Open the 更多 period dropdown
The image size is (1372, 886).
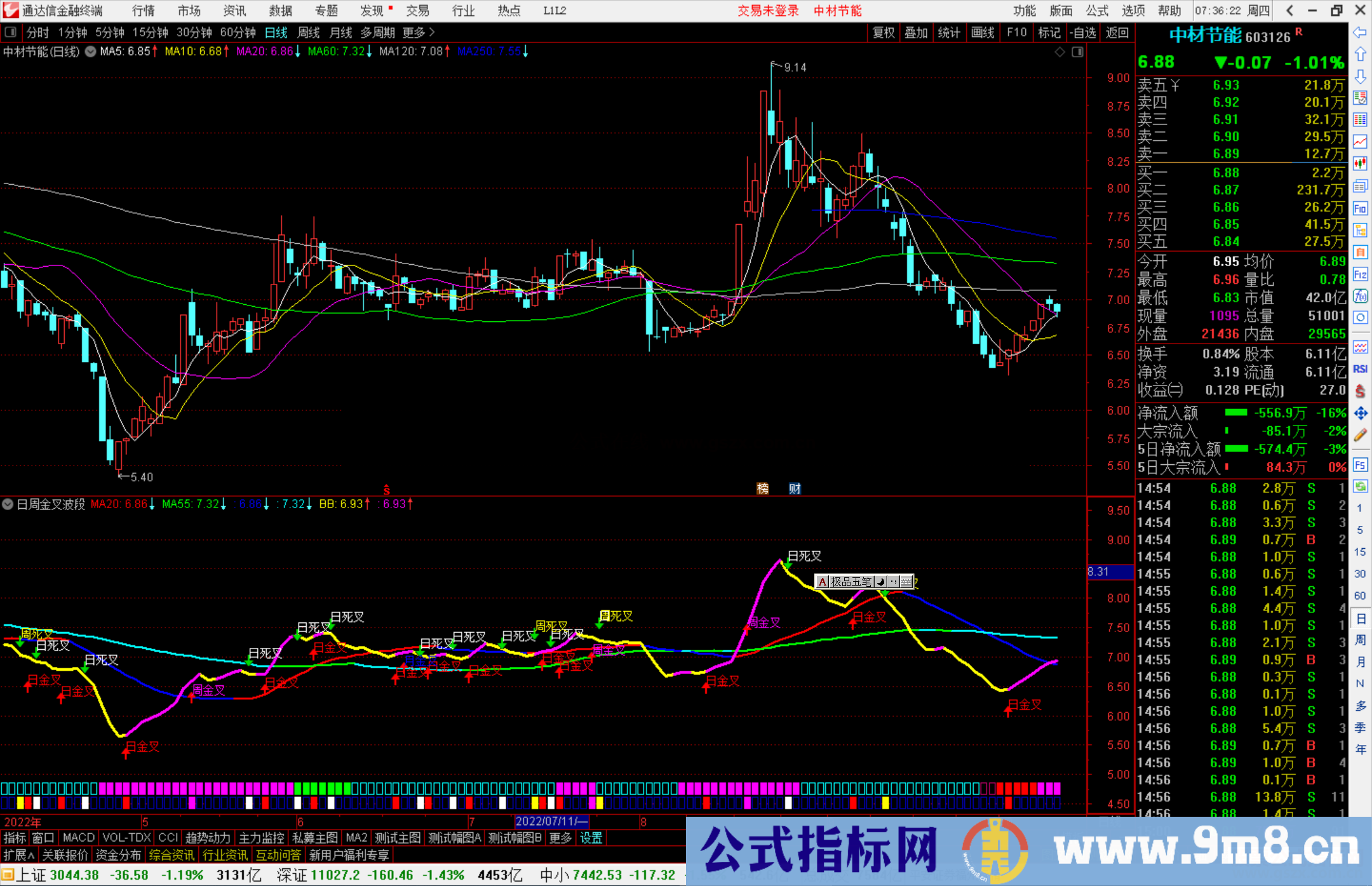415,32
